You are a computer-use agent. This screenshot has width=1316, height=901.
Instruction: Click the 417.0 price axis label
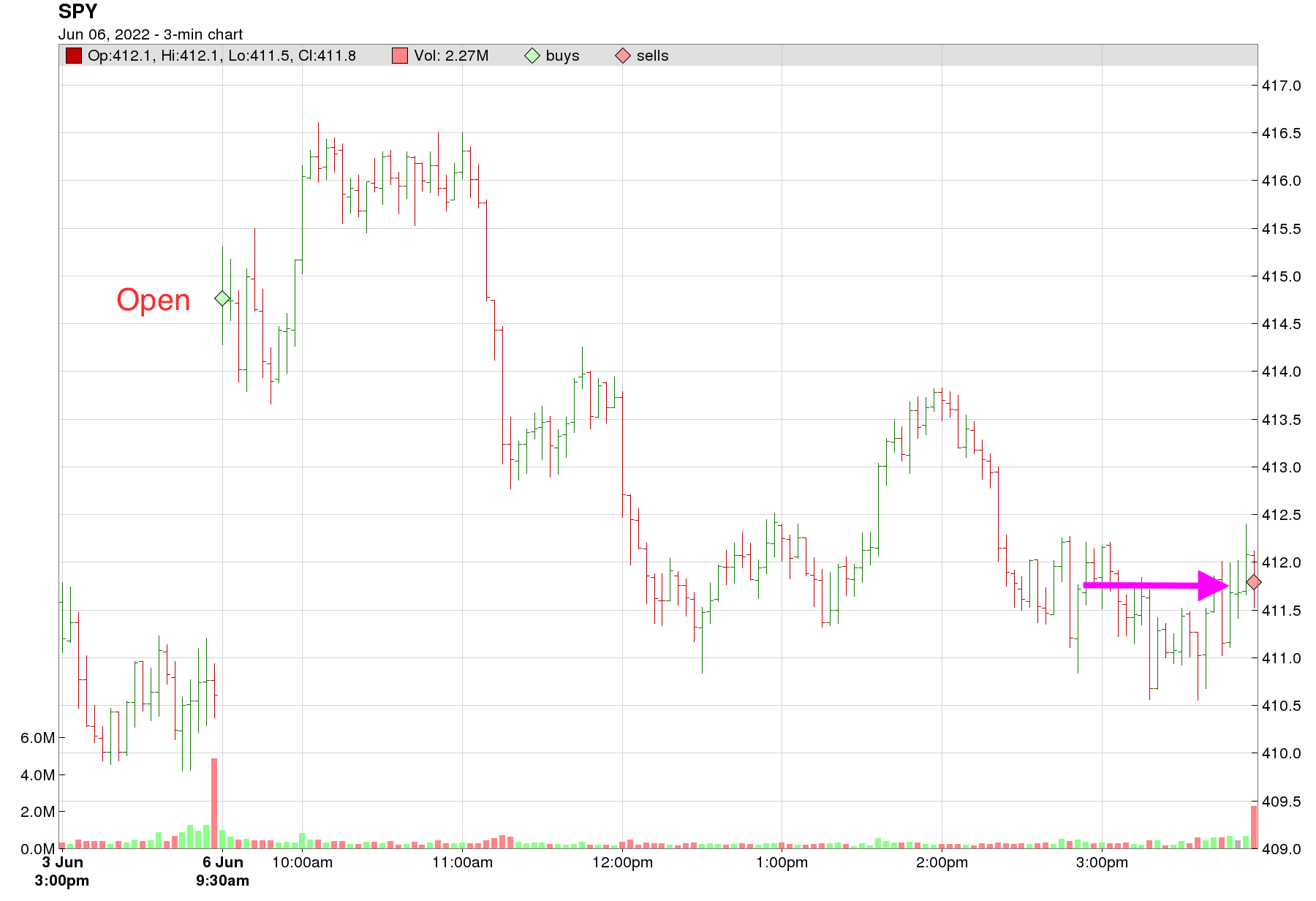pyautogui.click(x=1282, y=86)
